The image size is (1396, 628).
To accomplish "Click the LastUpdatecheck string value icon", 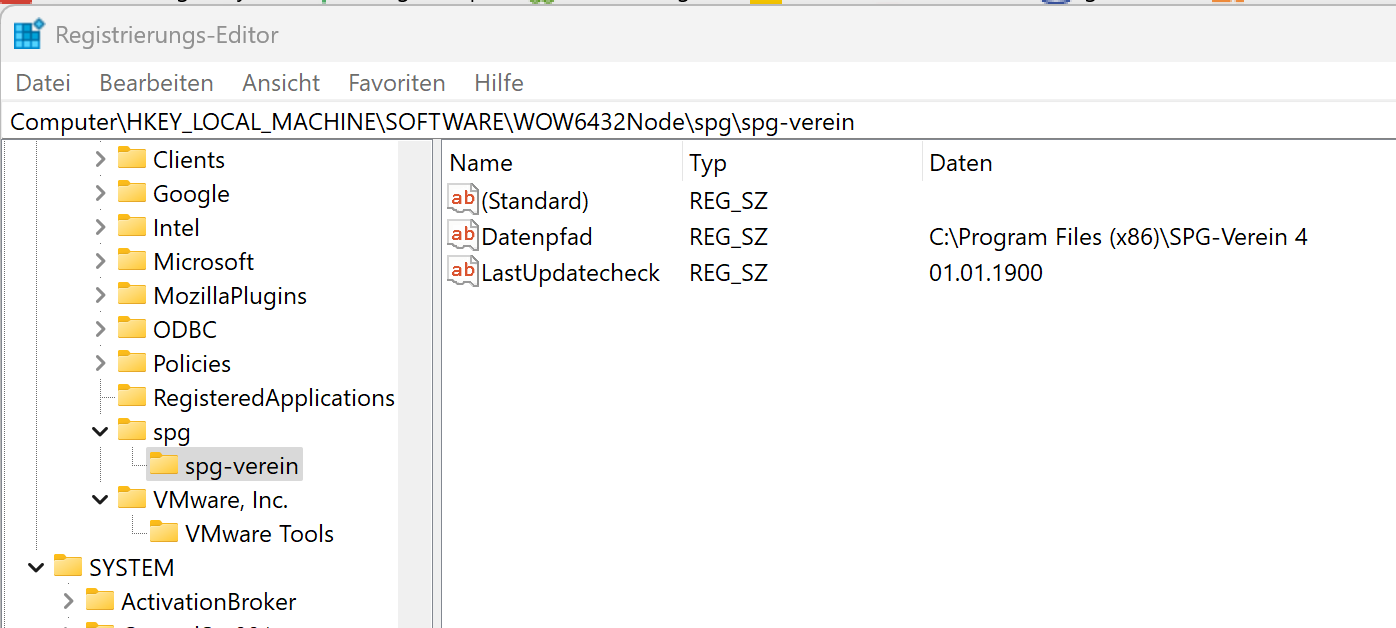I will (463, 272).
